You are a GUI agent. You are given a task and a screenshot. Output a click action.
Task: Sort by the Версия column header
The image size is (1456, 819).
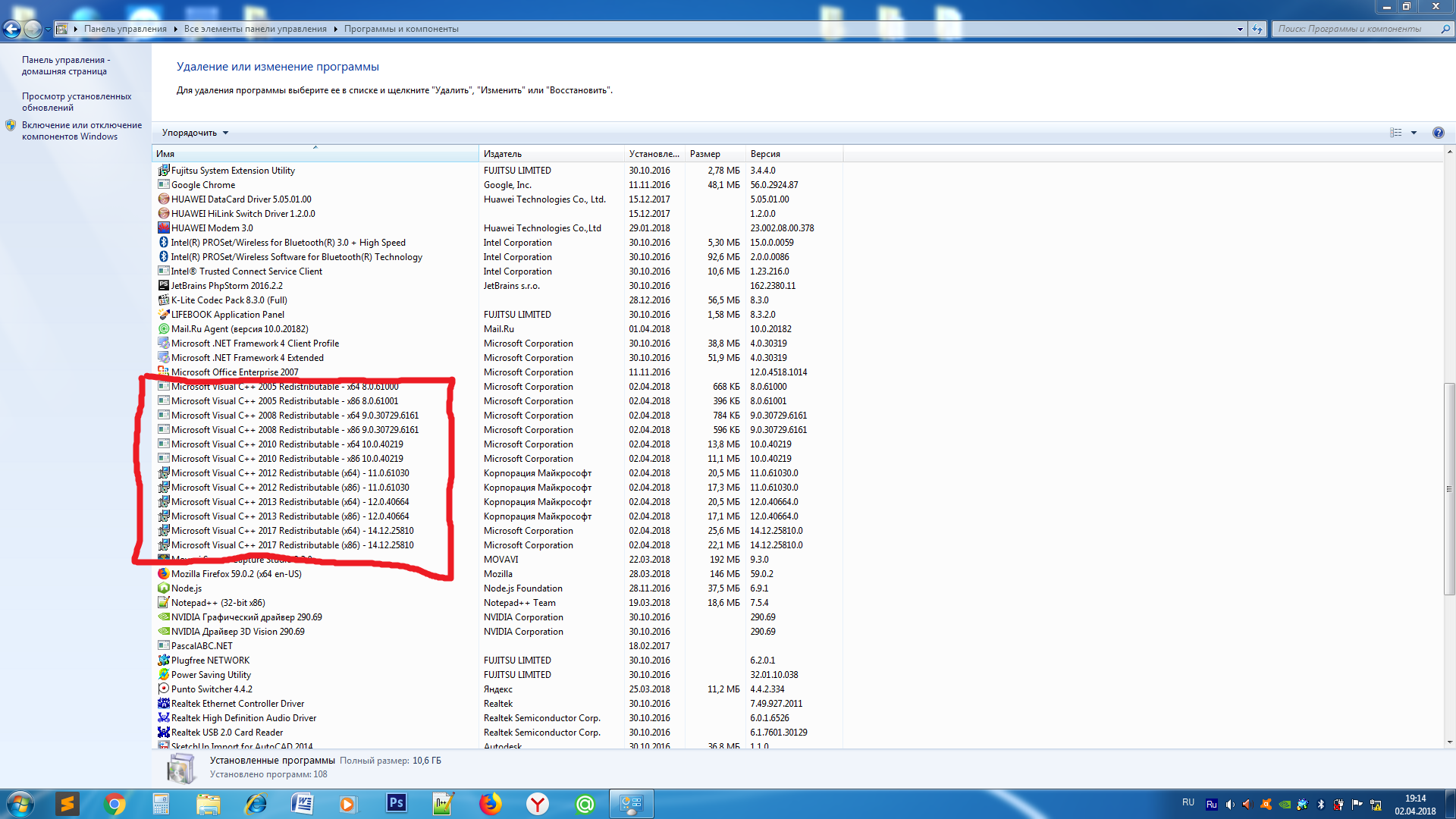tap(794, 154)
